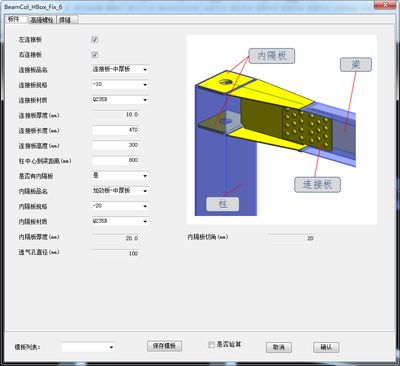The width and height of the screenshot is (400, 366).
Task: Enable the 是否验算 checkbox
Action: 211,345
